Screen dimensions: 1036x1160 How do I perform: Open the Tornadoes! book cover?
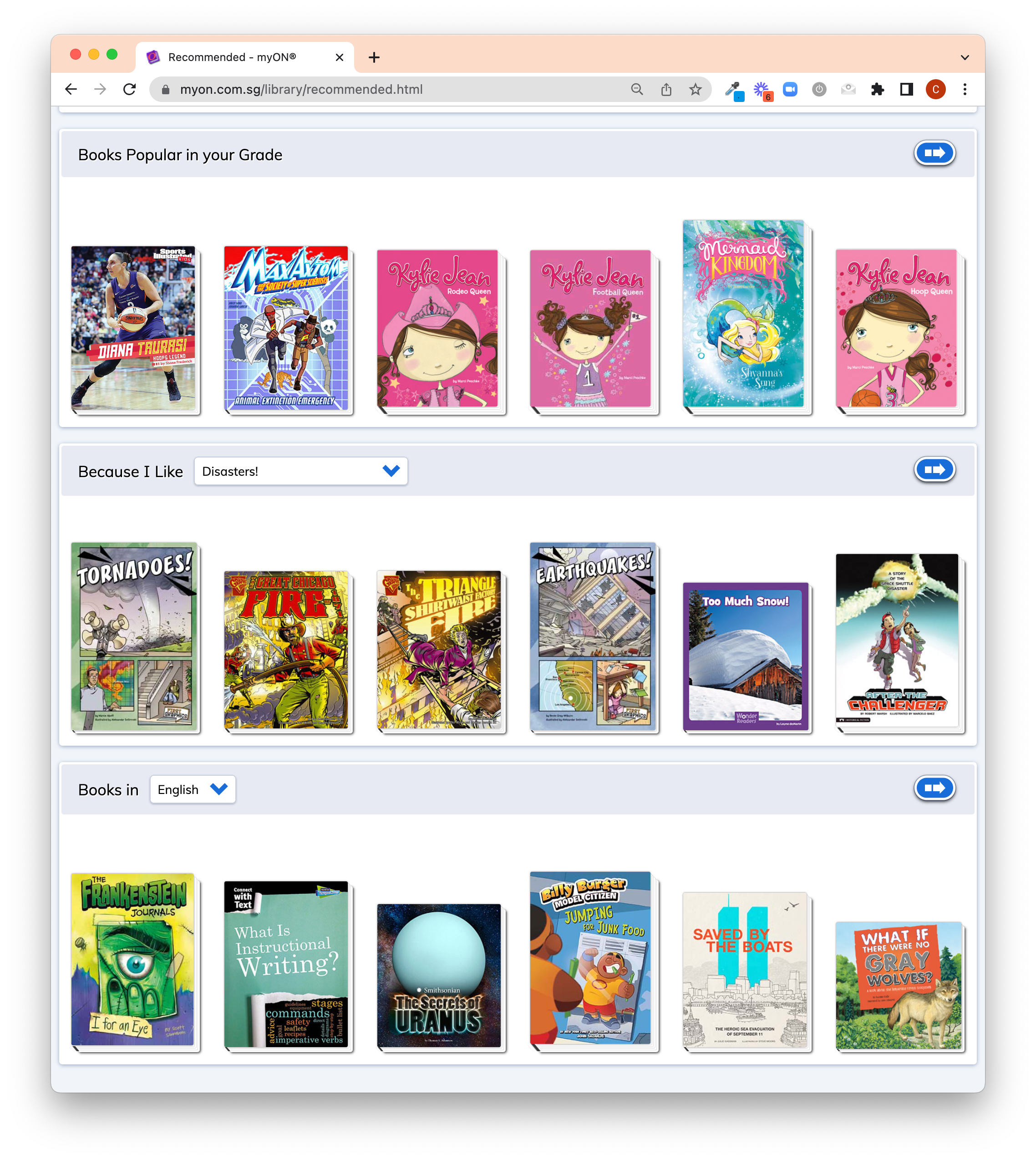pos(134,636)
